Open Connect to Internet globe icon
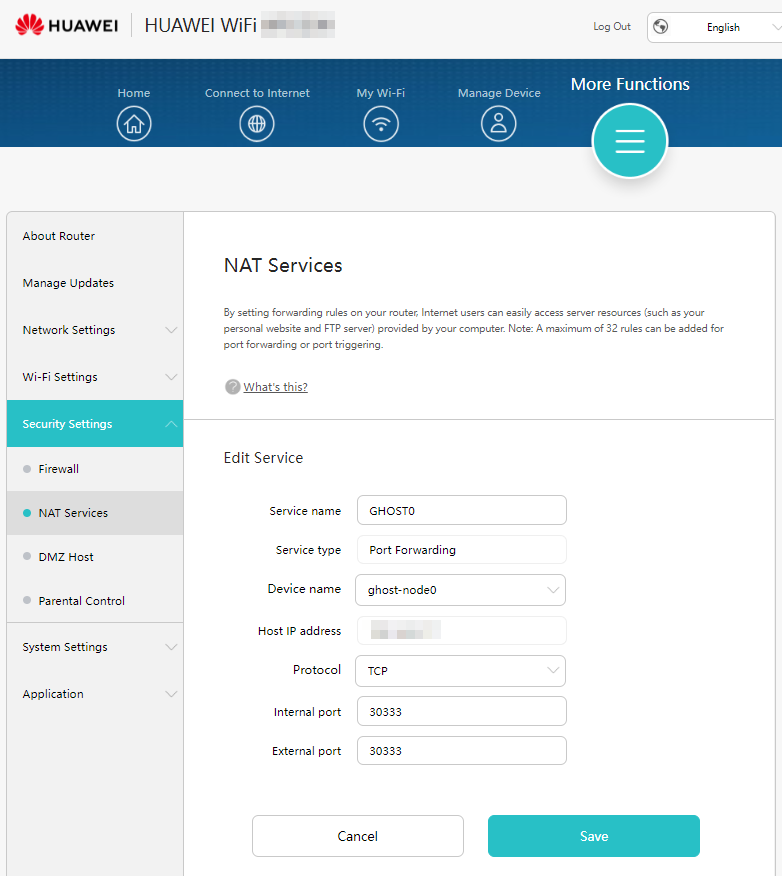Screen dimensions: 782x876 pos(257,124)
